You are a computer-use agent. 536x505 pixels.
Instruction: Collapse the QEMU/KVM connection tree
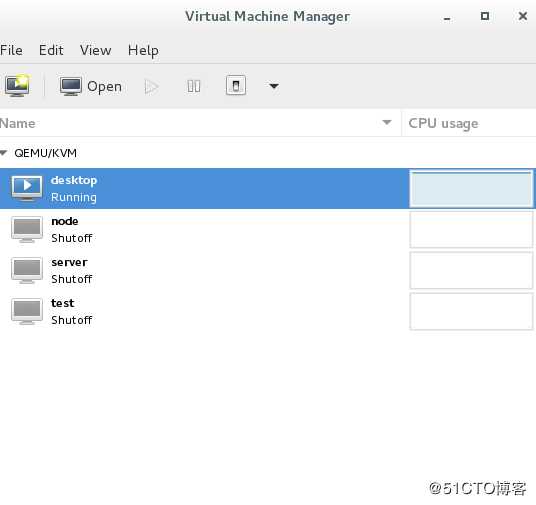coord(4,153)
